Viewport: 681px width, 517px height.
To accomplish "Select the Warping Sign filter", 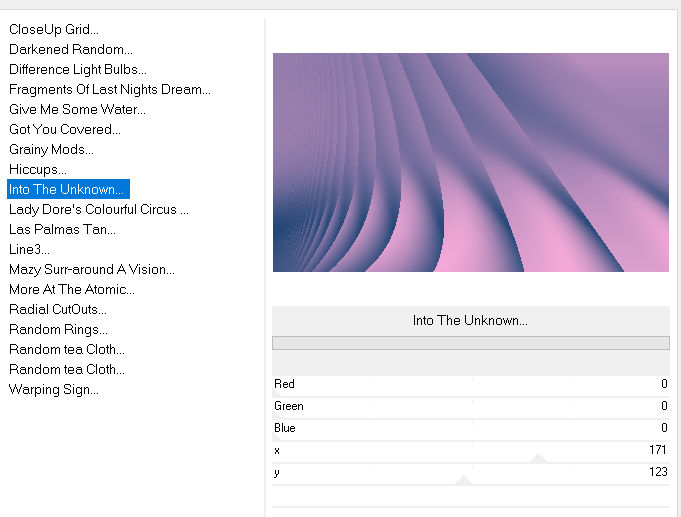I will click(54, 390).
